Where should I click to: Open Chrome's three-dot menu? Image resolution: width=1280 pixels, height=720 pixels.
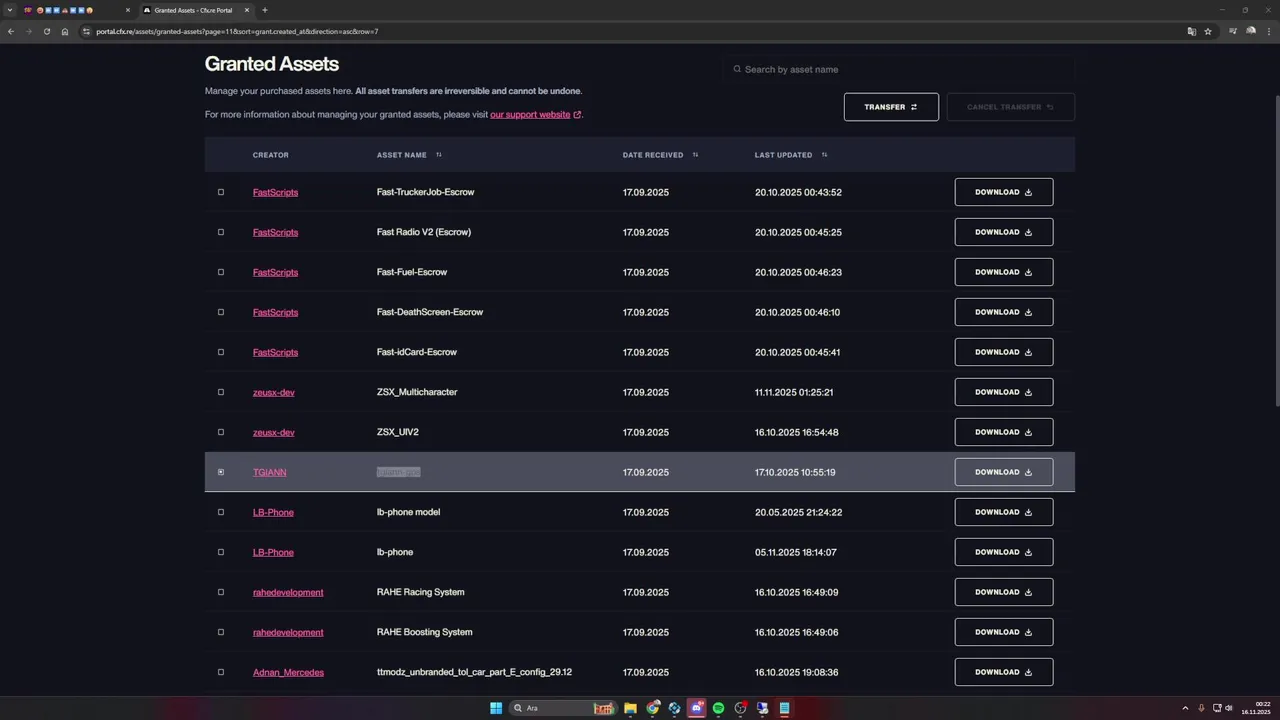coord(1268,31)
